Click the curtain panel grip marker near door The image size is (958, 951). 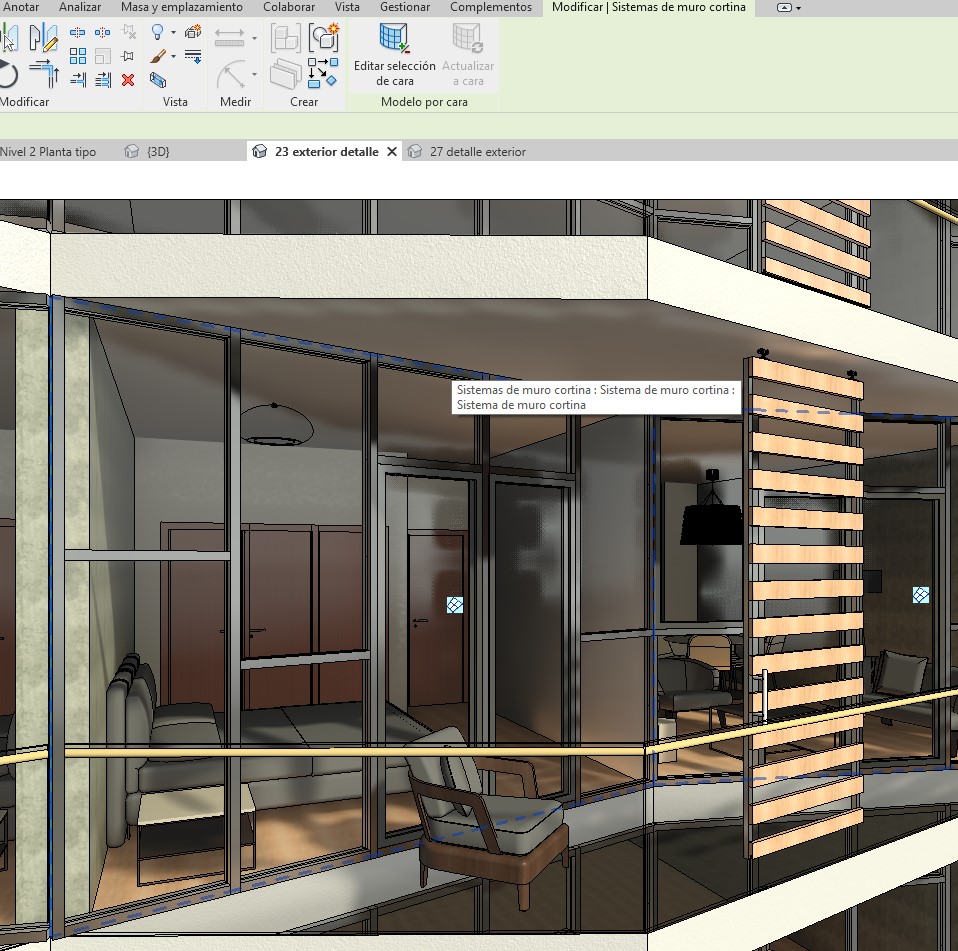pyautogui.click(x=454, y=605)
